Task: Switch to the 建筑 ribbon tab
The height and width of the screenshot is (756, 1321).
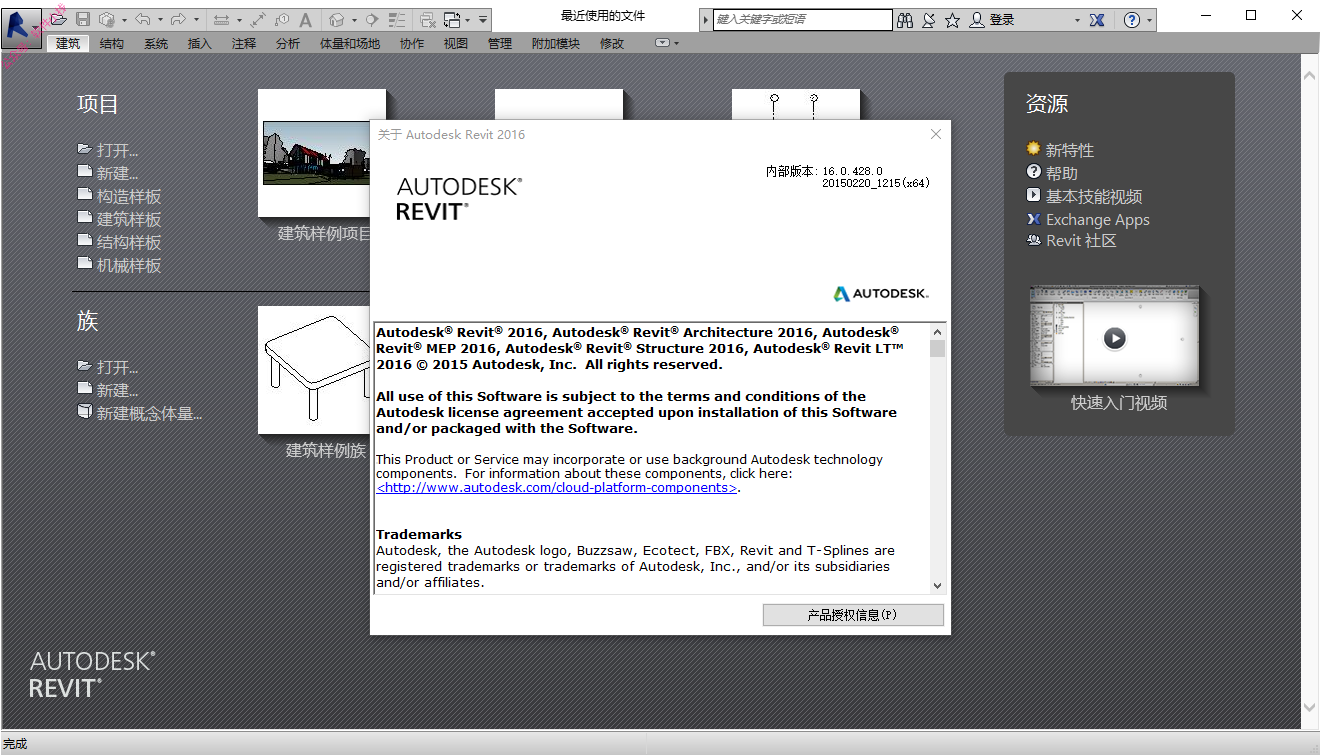Action: (x=68, y=43)
